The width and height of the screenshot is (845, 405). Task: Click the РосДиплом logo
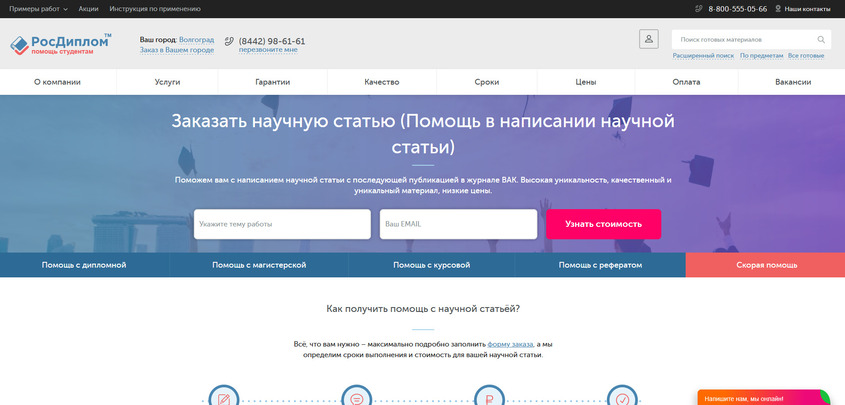61,44
